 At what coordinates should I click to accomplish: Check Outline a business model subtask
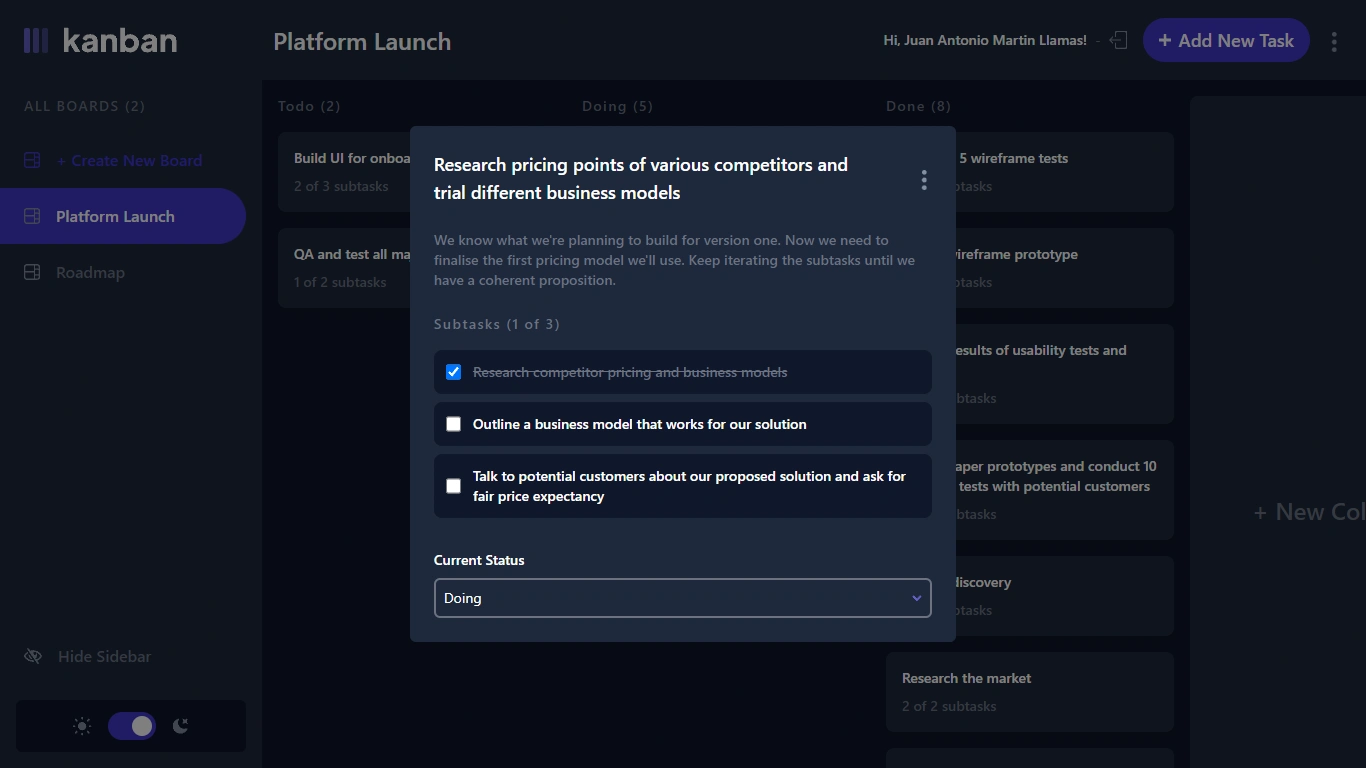pyautogui.click(x=453, y=424)
